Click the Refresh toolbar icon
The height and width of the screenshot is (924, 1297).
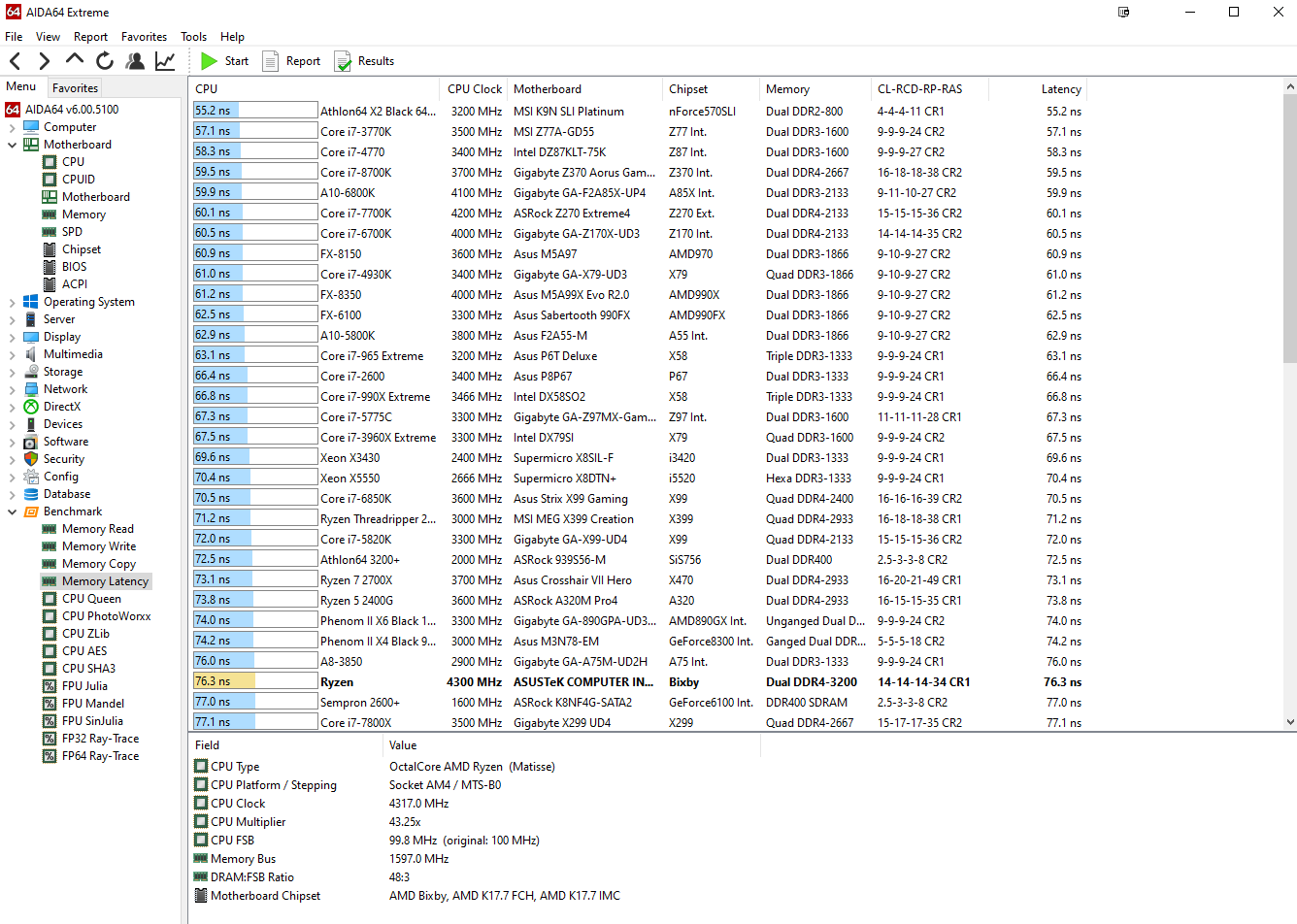point(105,60)
